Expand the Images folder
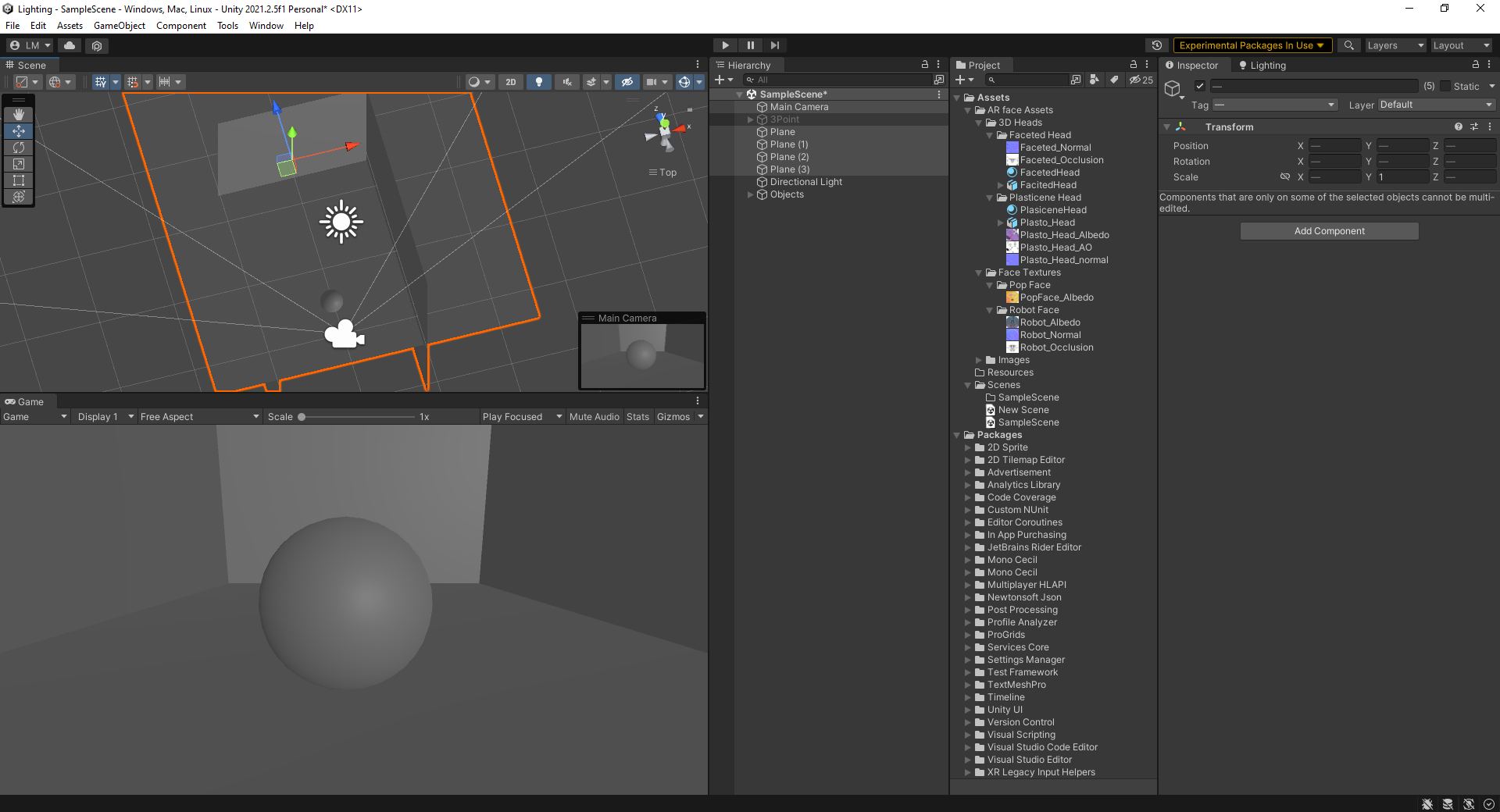1500x812 pixels. pyautogui.click(x=979, y=360)
